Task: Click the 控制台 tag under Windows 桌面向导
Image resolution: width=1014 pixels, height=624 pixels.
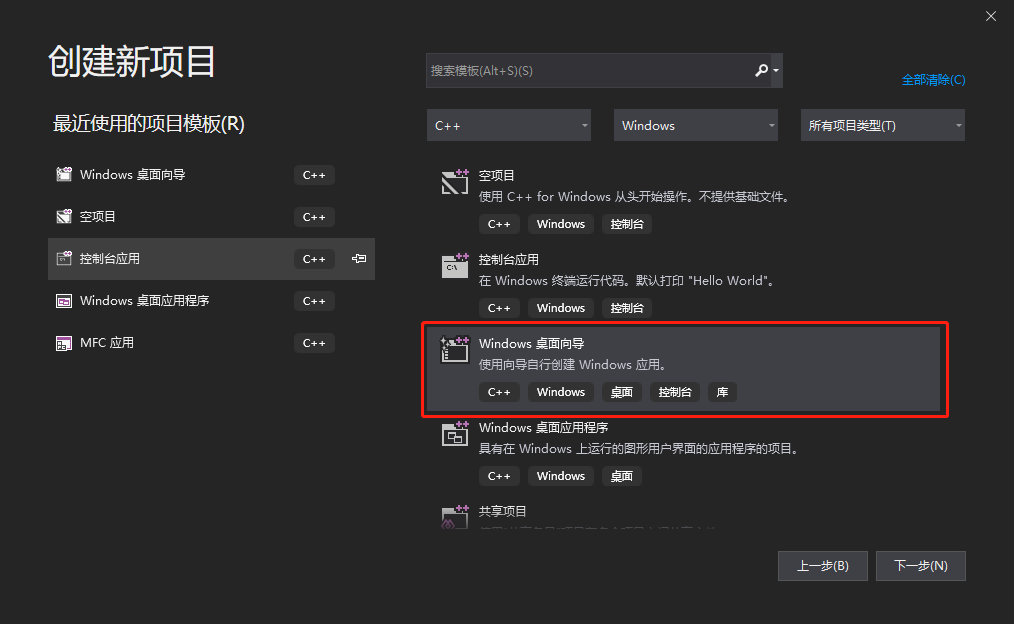Action: (x=675, y=392)
